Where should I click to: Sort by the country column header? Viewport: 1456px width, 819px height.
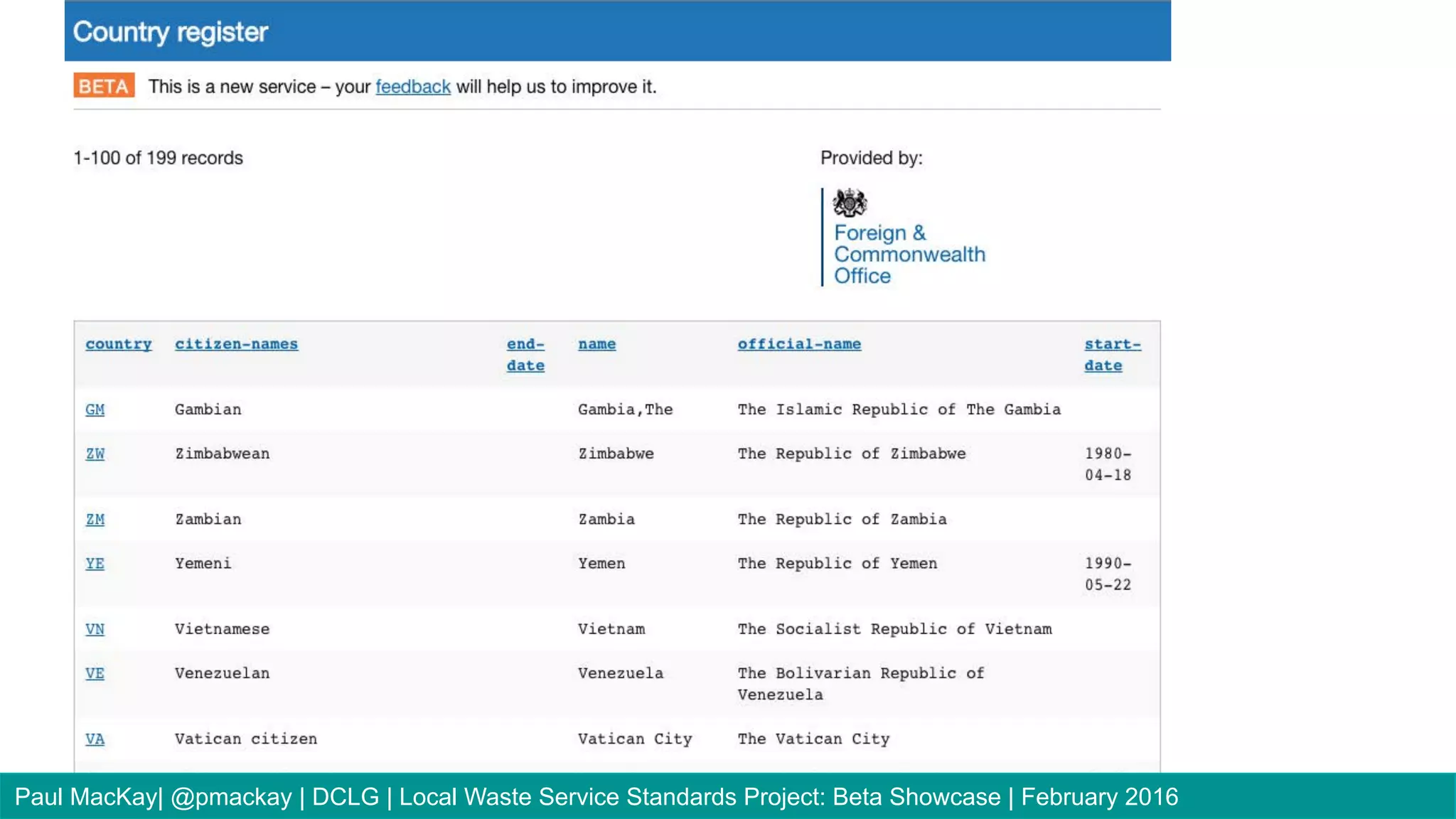pos(119,344)
